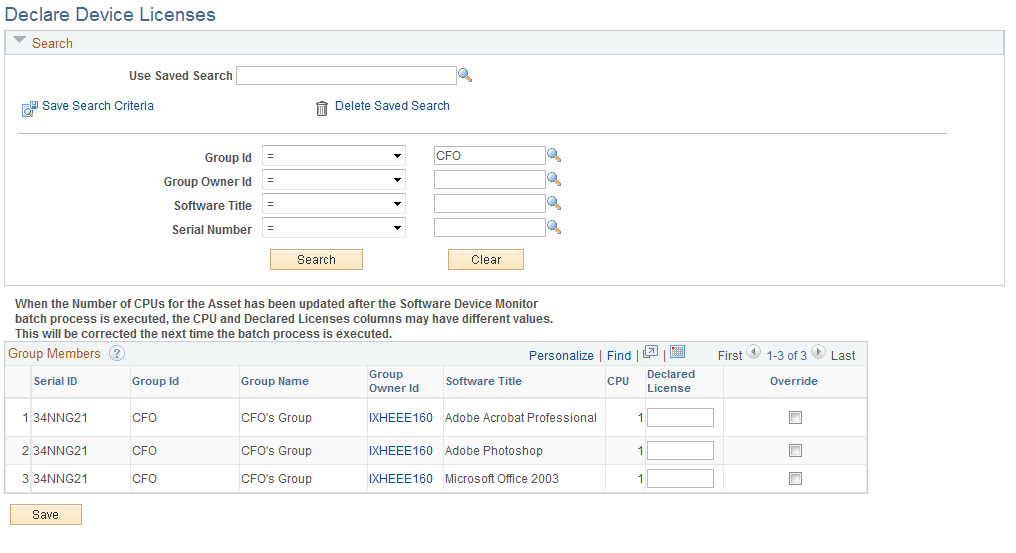Click Declared License field for Adobe Acrobat Professional
The image size is (1016, 553).
pos(680,418)
